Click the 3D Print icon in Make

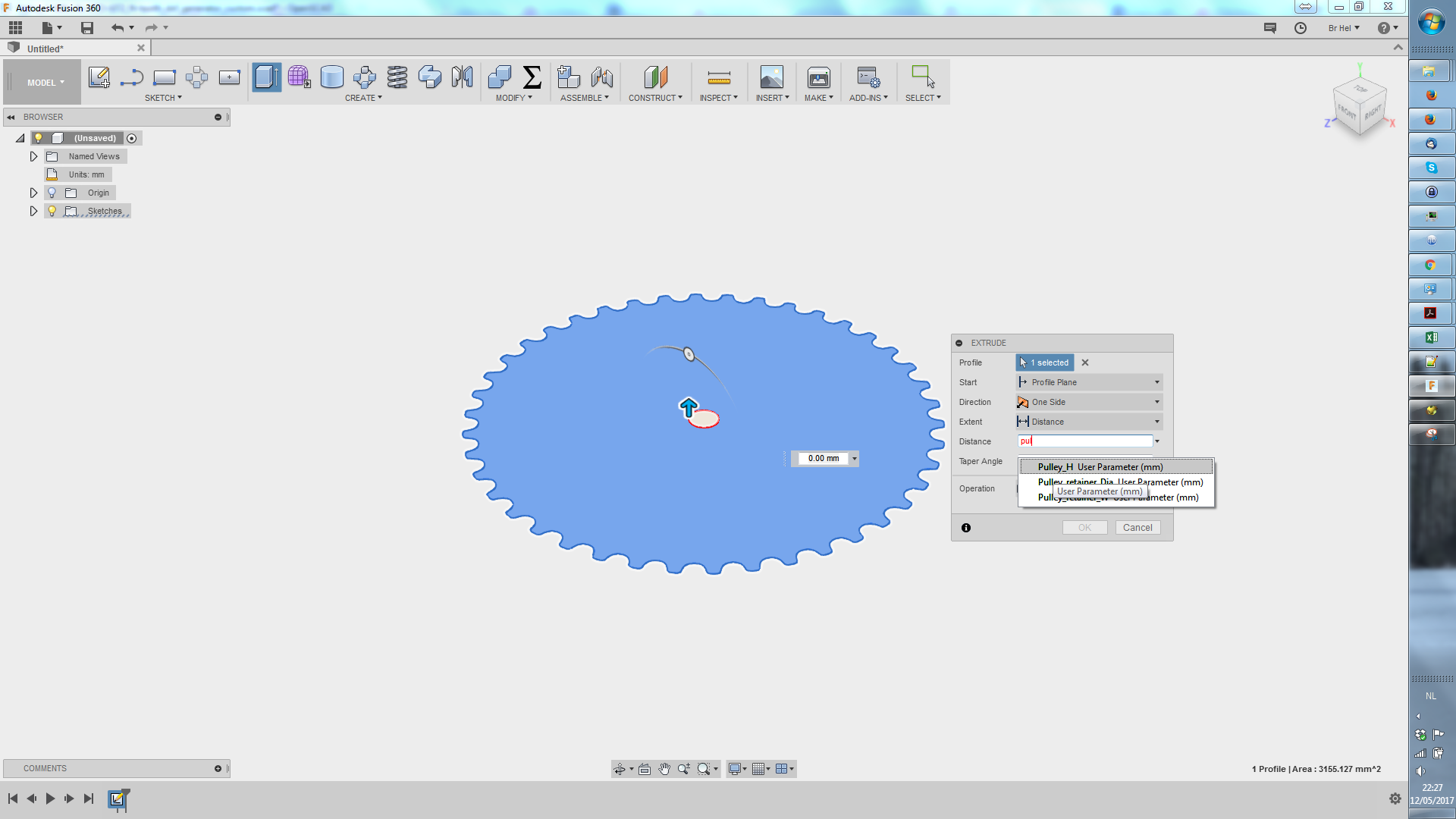coord(818,77)
